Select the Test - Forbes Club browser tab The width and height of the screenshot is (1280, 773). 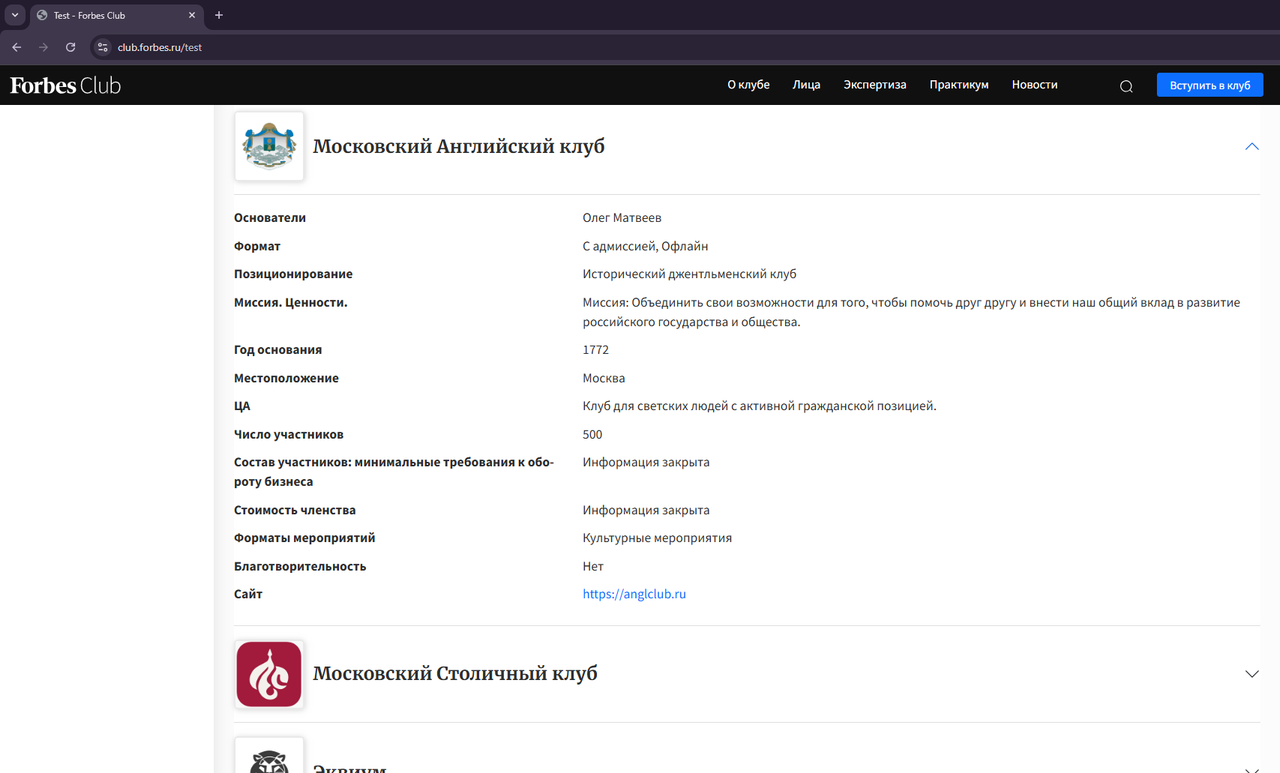(116, 15)
